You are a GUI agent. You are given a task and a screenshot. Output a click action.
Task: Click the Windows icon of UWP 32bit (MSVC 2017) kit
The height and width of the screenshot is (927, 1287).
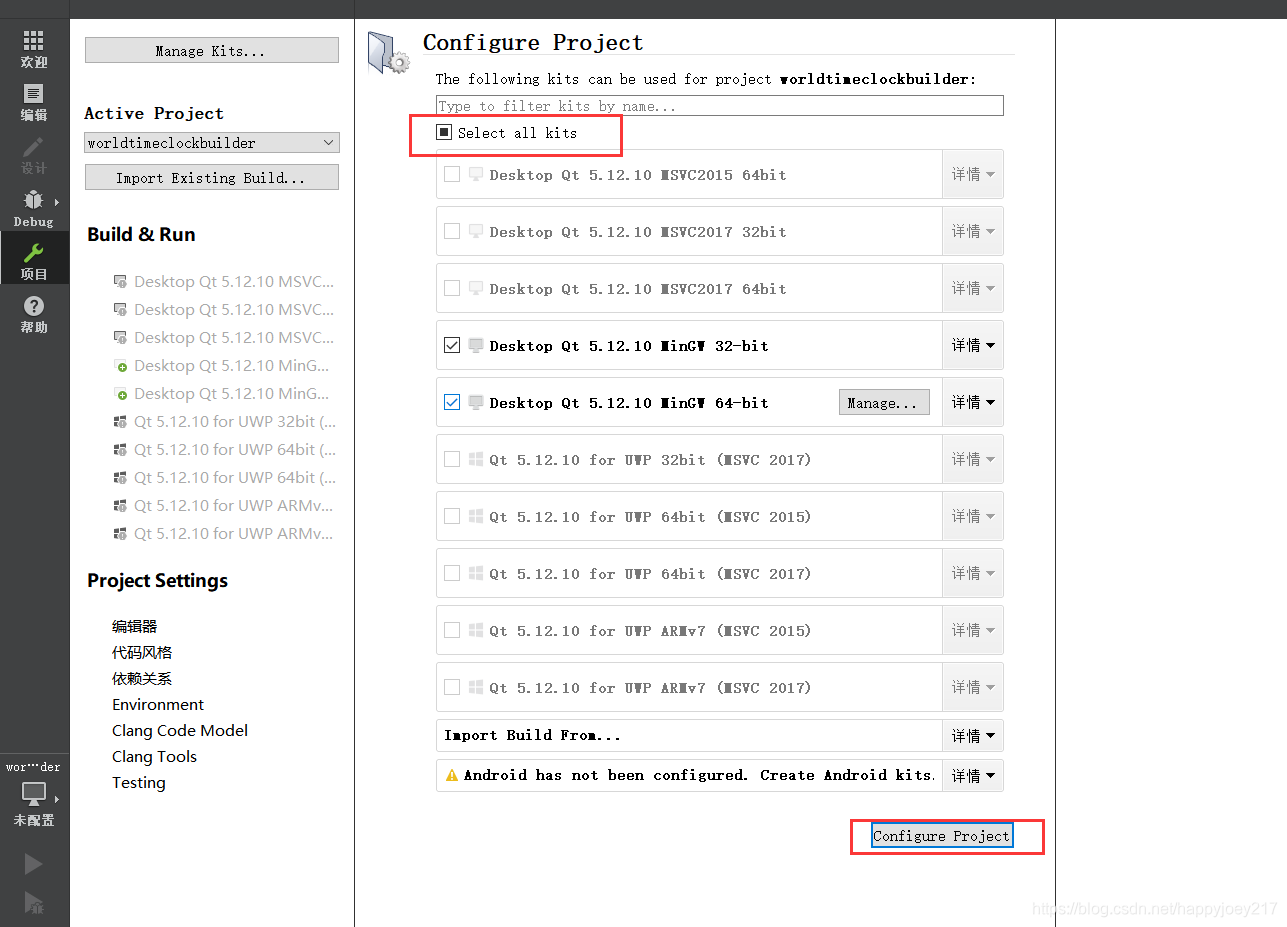475,459
